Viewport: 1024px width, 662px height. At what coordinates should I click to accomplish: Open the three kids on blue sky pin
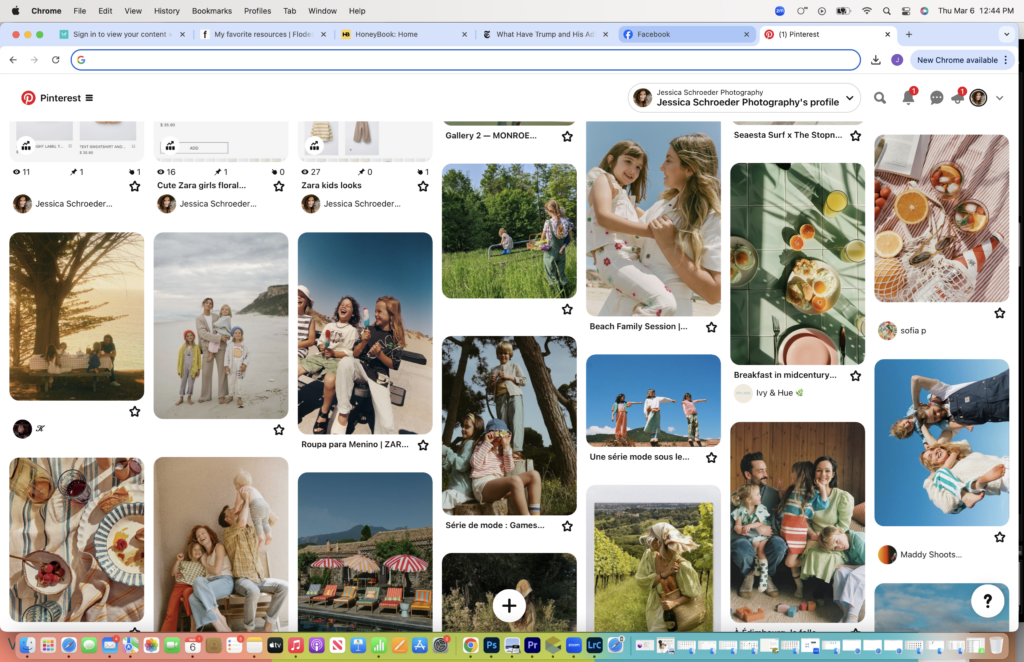[x=653, y=400]
